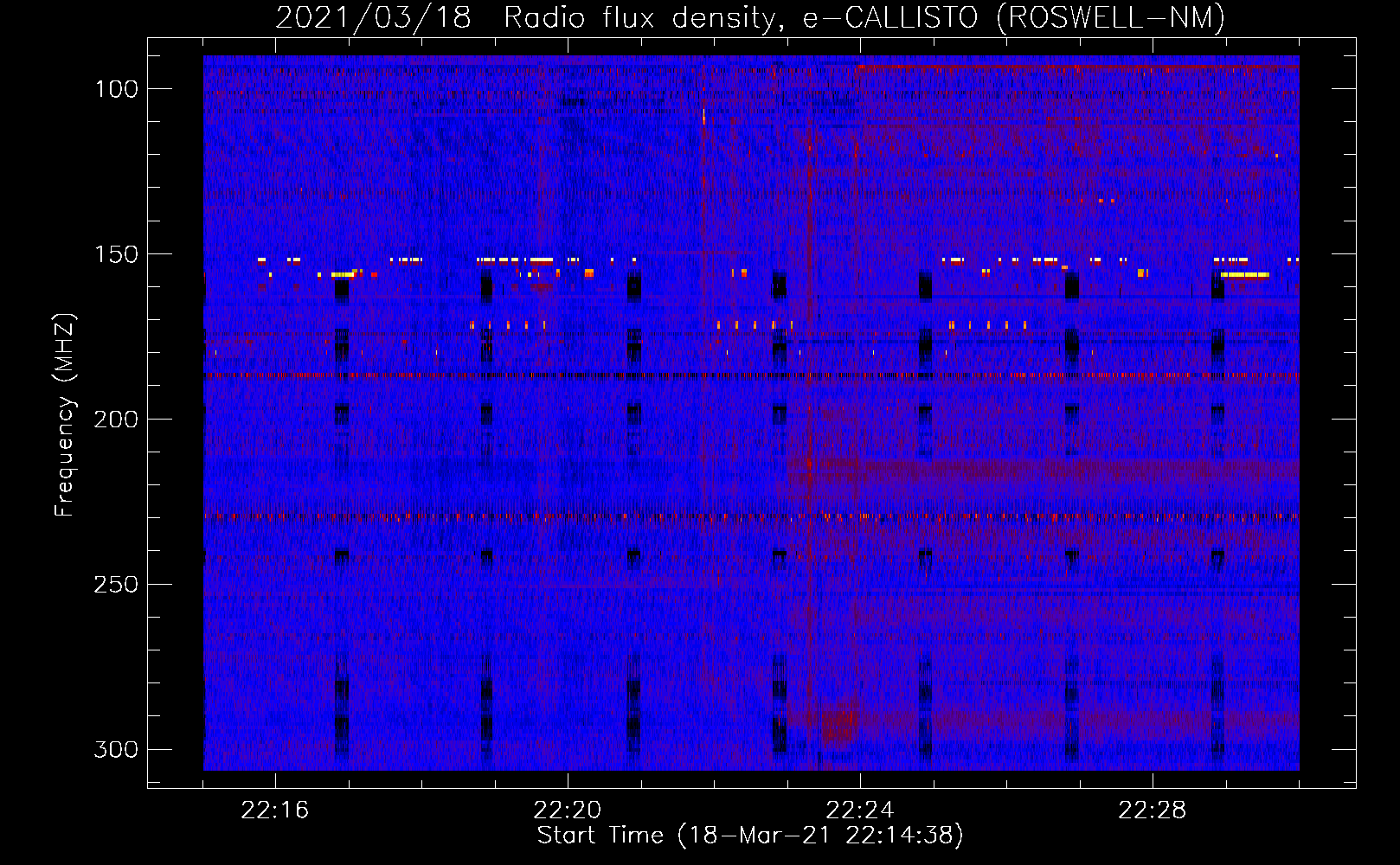1400x865 pixels.
Task: Click the plot title "Radio flux density, e-CALLISTO (ROSWELL-NM)"
Action: (864, 17)
